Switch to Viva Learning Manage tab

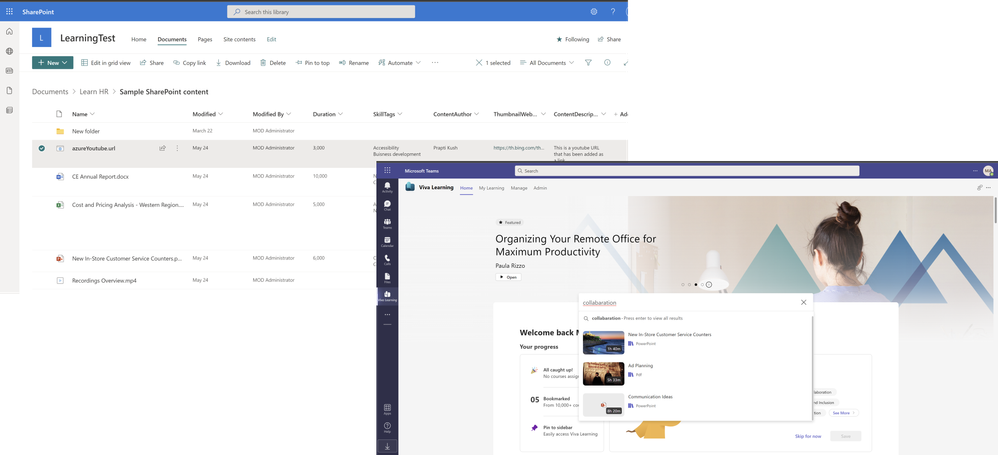(x=519, y=188)
